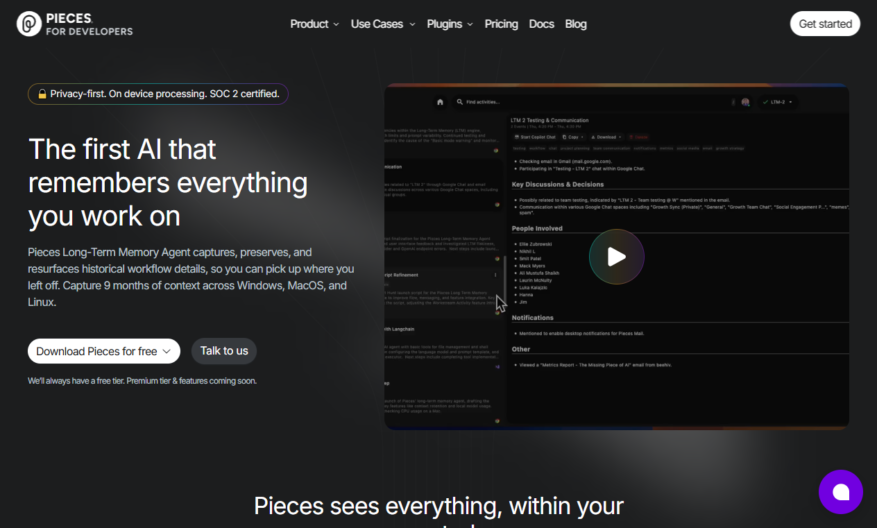Expand the Product menu

coord(314,24)
